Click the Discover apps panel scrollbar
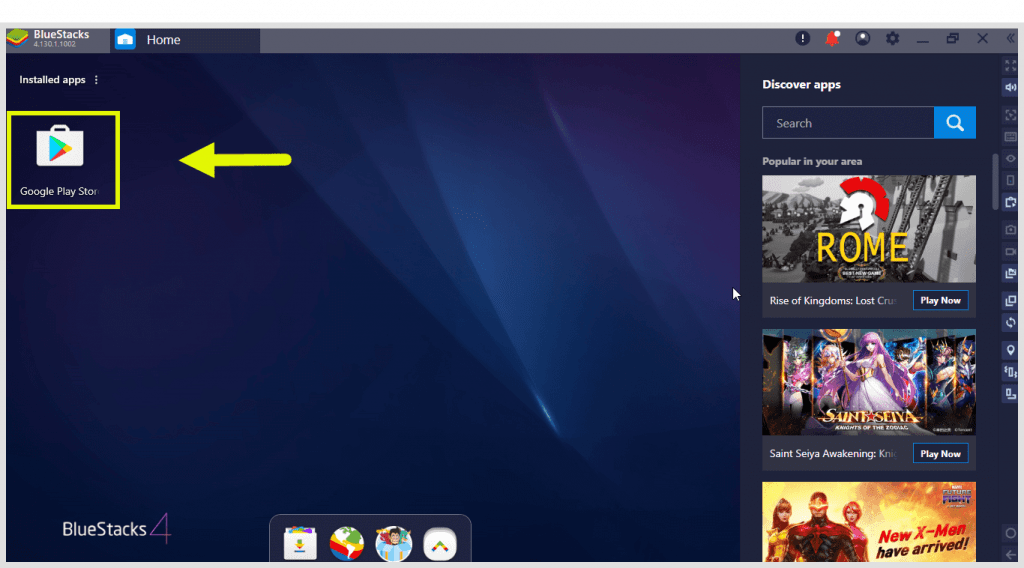Viewport: 1024px width, 568px height. (x=995, y=181)
